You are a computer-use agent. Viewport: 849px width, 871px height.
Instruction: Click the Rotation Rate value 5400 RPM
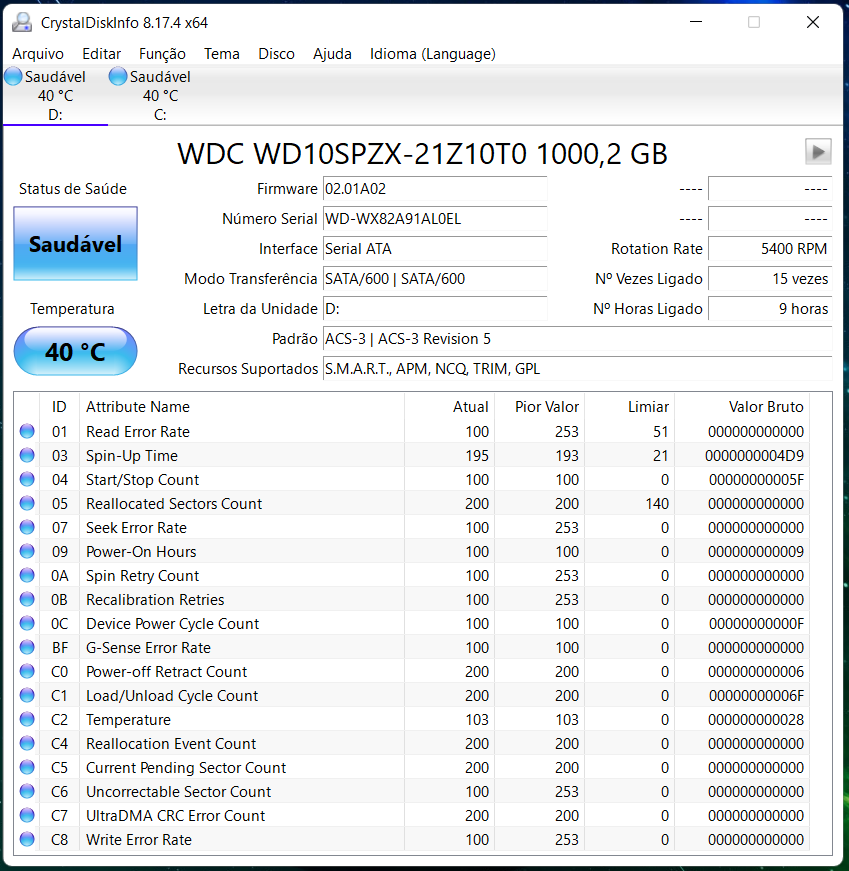pyautogui.click(x=770, y=249)
